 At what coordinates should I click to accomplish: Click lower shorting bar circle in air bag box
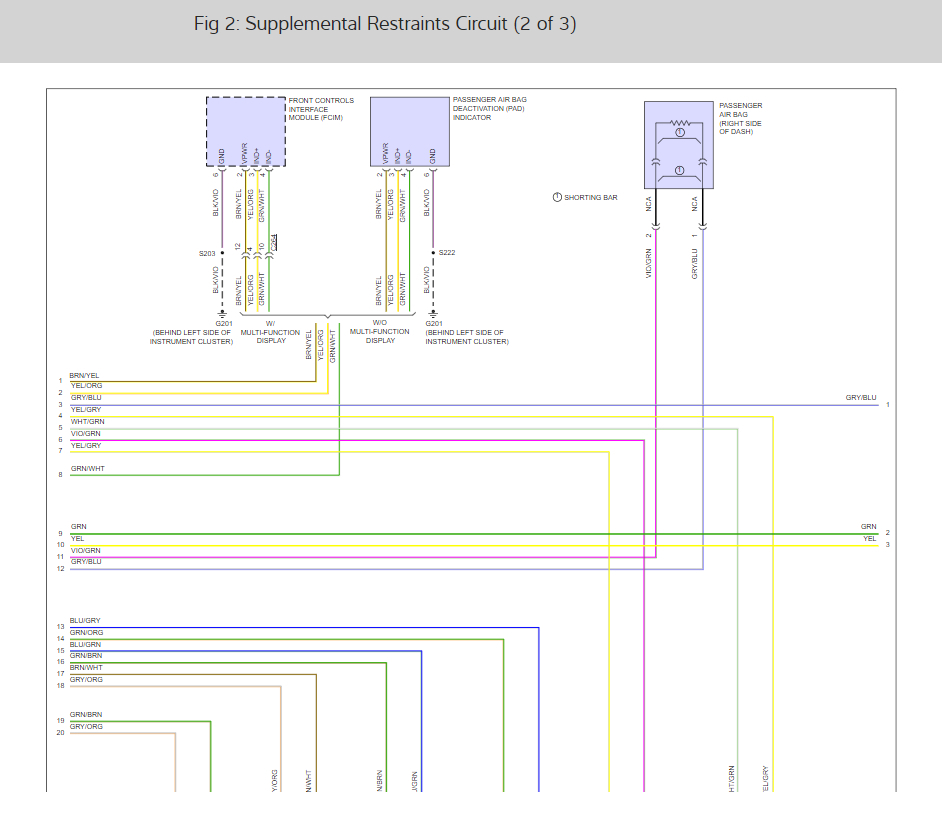(x=679, y=171)
